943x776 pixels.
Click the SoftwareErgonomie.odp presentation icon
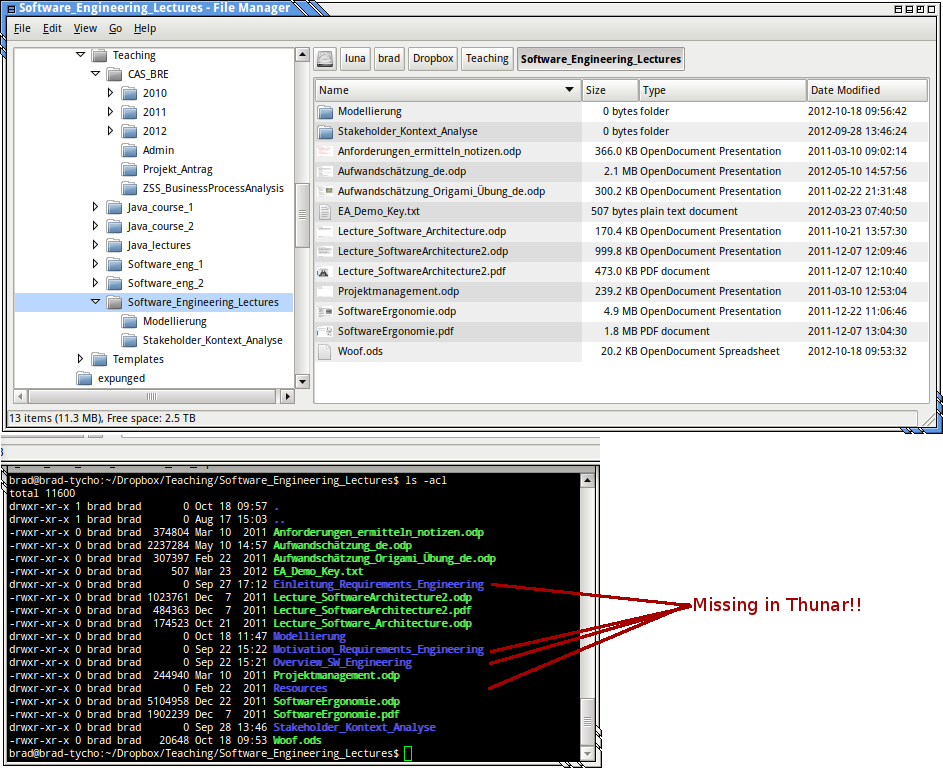pyautogui.click(x=325, y=312)
